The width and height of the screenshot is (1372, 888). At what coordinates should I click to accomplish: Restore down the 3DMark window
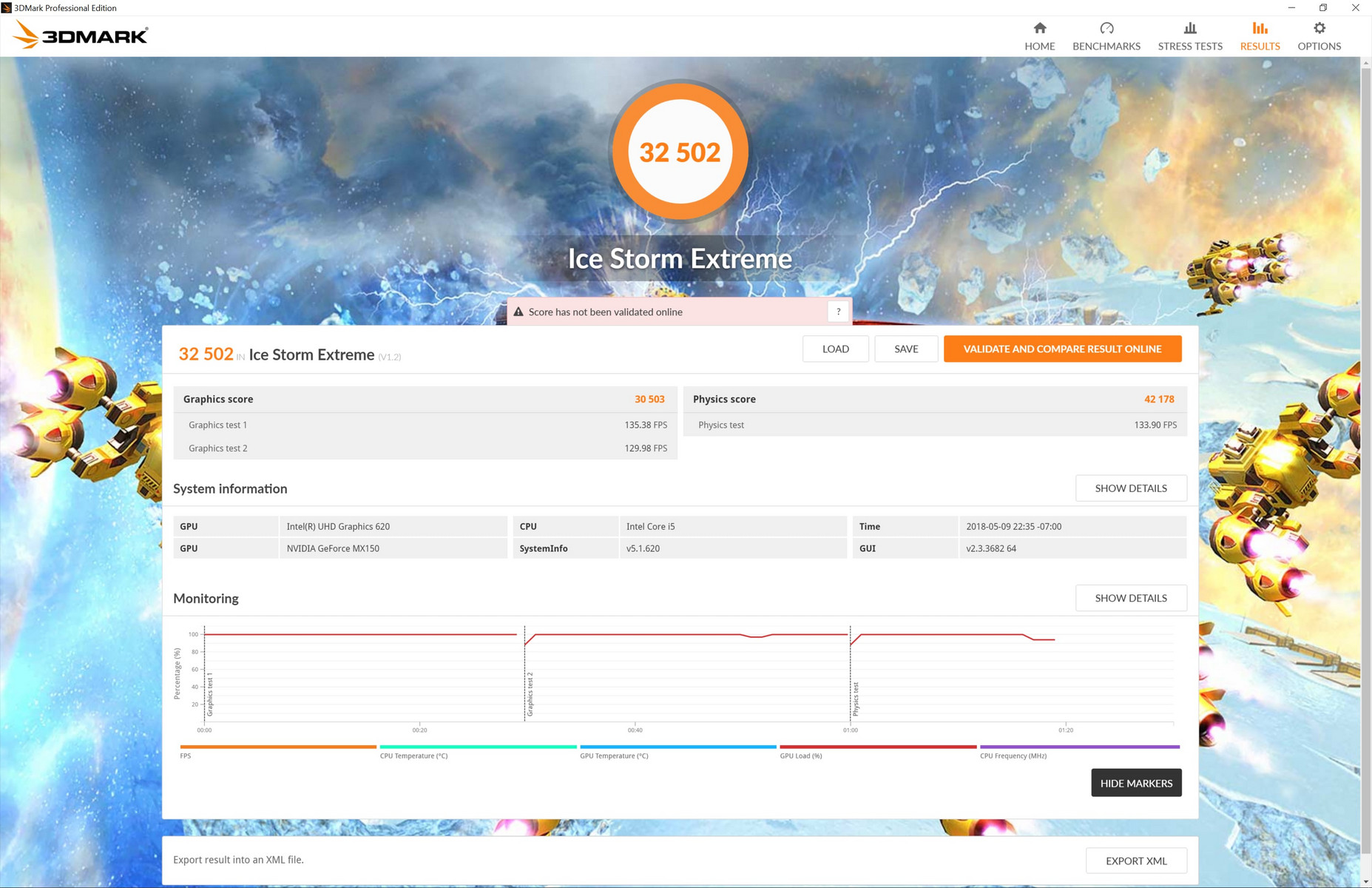tap(1323, 7)
